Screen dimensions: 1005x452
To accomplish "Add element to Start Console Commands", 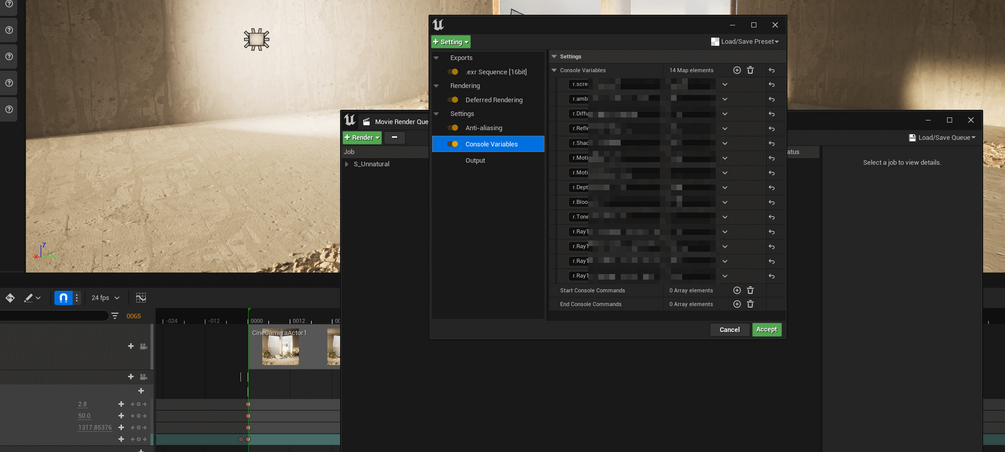I will pyautogui.click(x=736, y=290).
